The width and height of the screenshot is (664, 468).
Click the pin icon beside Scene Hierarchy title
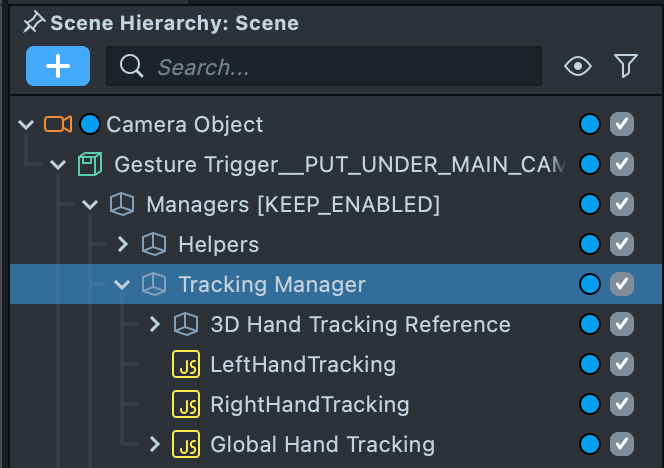point(34,21)
